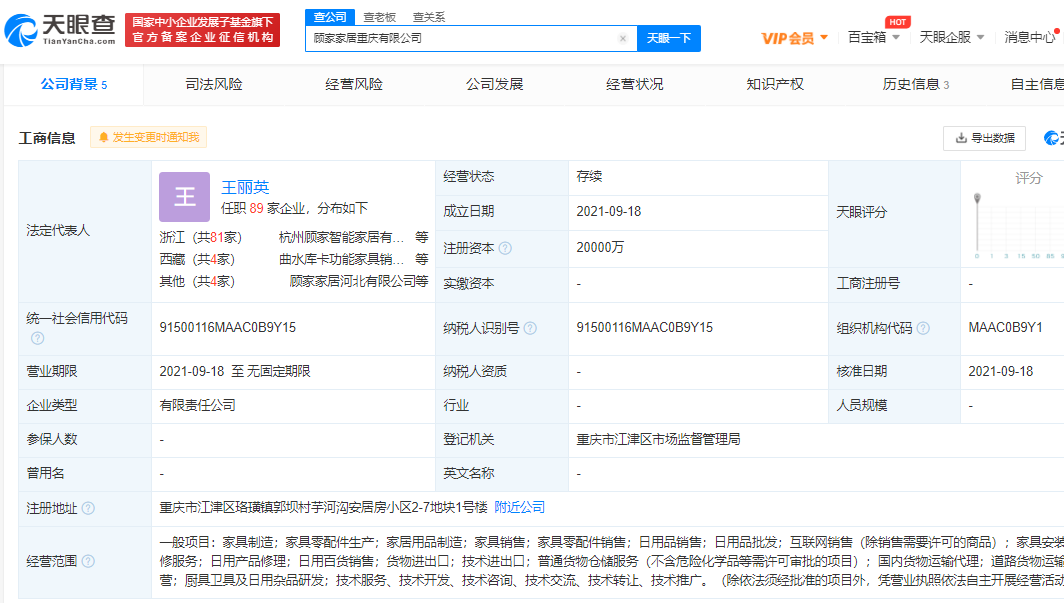Click 曲水库卡功能家具销... company entry
This screenshot has height=603, width=1064.
(341, 259)
